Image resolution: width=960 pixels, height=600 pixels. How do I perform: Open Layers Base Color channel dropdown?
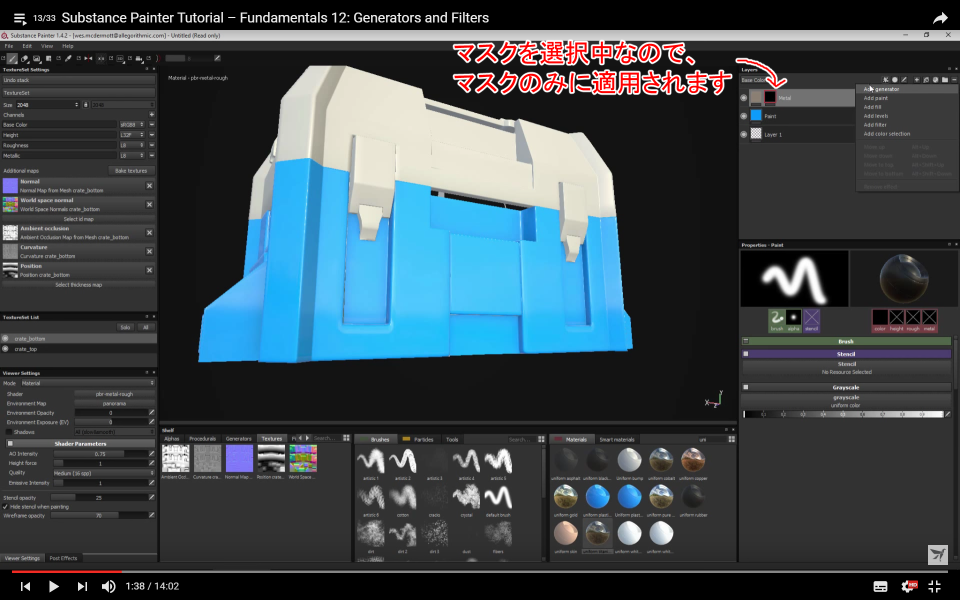[754, 80]
